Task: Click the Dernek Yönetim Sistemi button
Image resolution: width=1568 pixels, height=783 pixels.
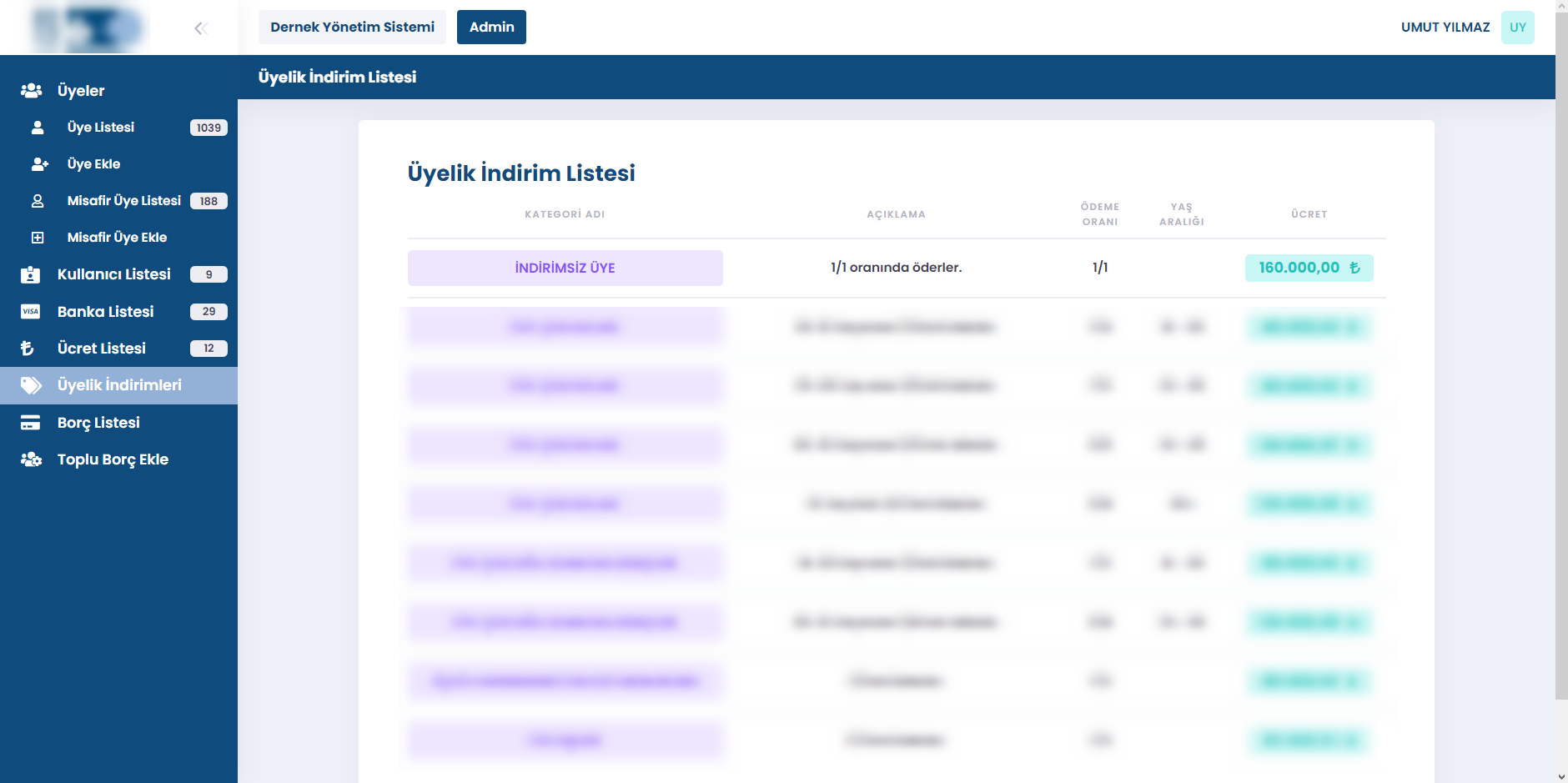Action: pyautogui.click(x=352, y=28)
